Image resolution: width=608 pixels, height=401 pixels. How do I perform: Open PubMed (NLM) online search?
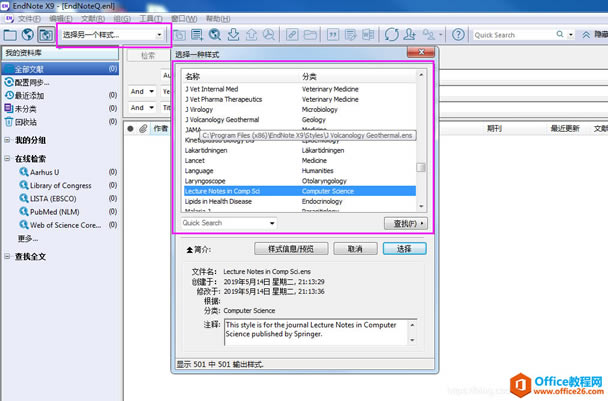[55, 212]
